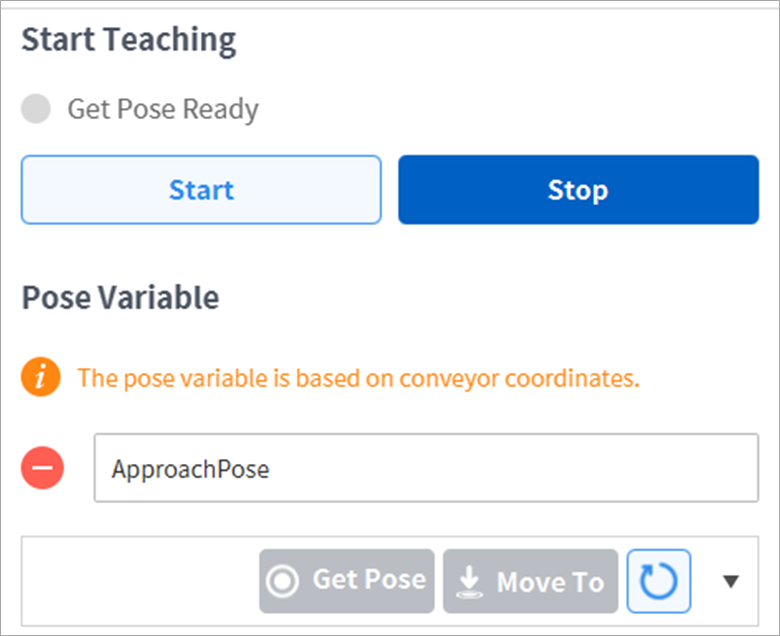Viewport: 780px width, 636px height.
Task: Click the conveyor coordinates warning text
Action: 358,378
